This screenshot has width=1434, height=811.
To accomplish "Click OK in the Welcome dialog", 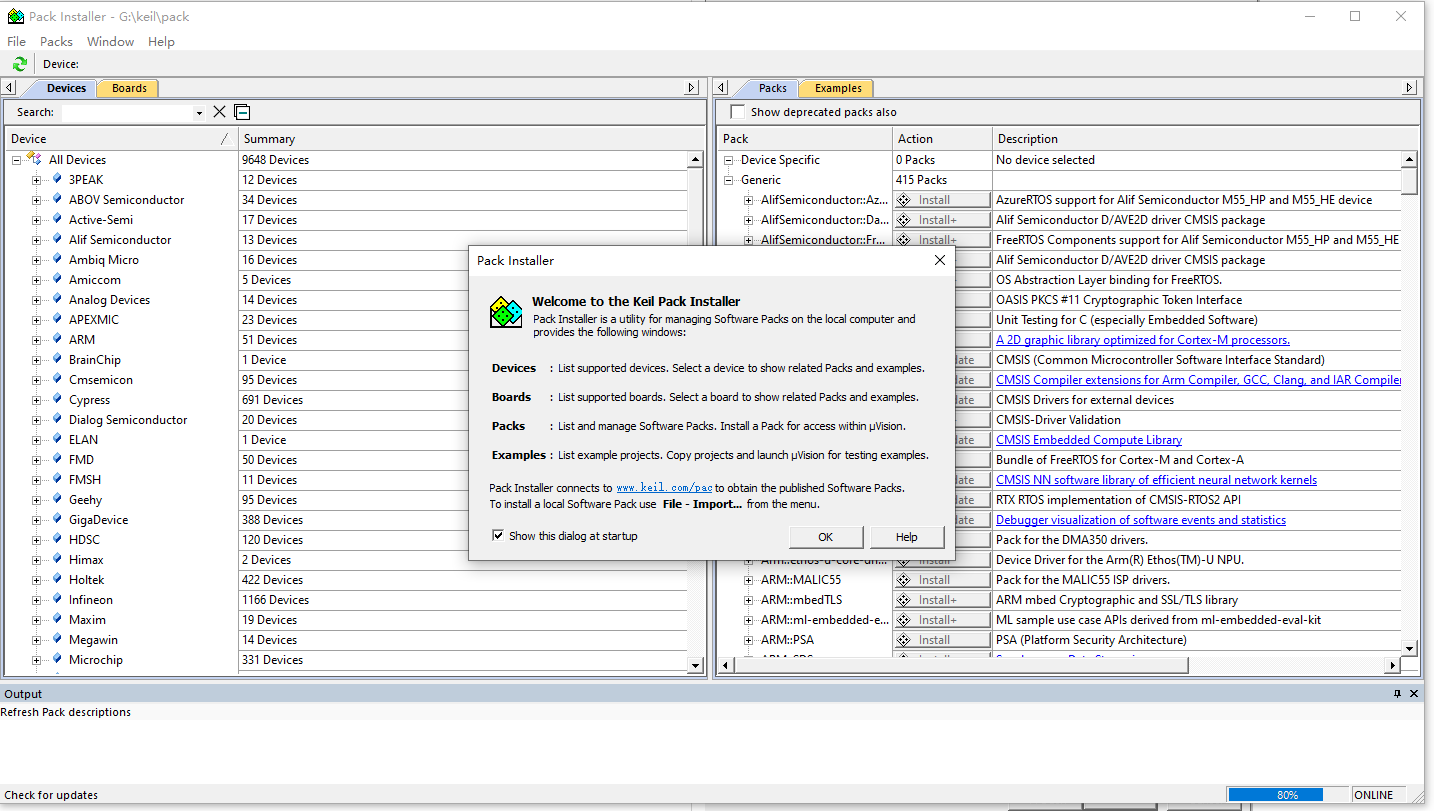I will tap(826, 537).
